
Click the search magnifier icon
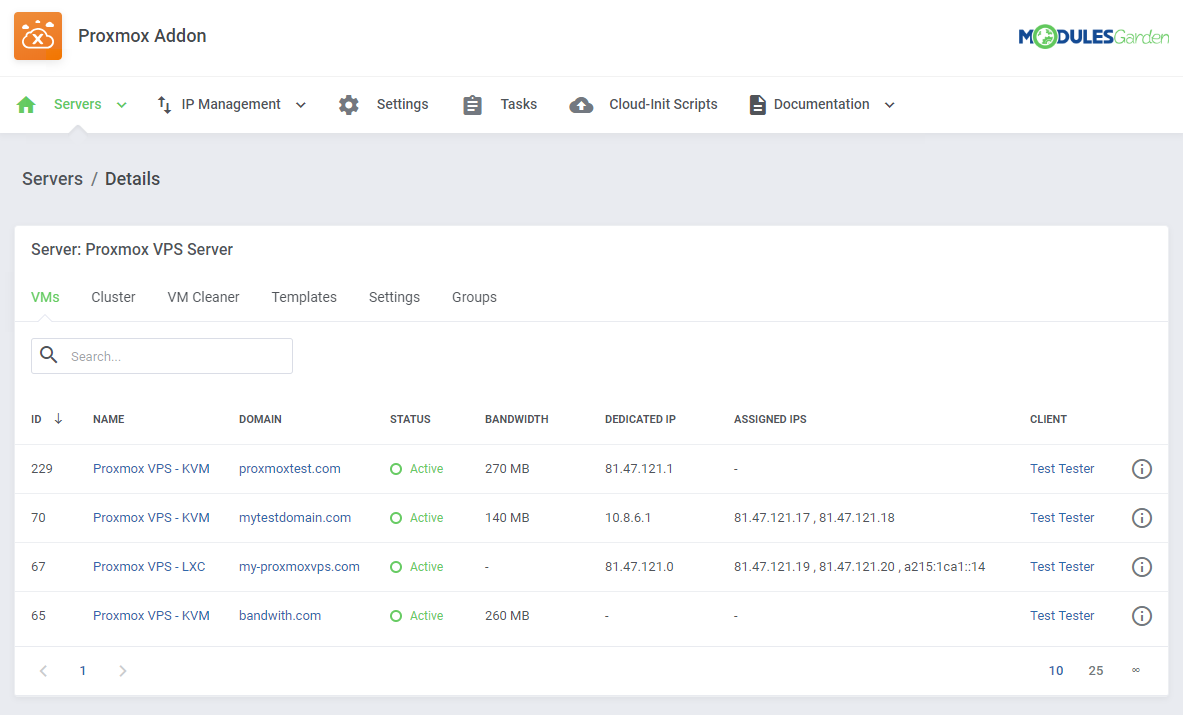click(48, 355)
